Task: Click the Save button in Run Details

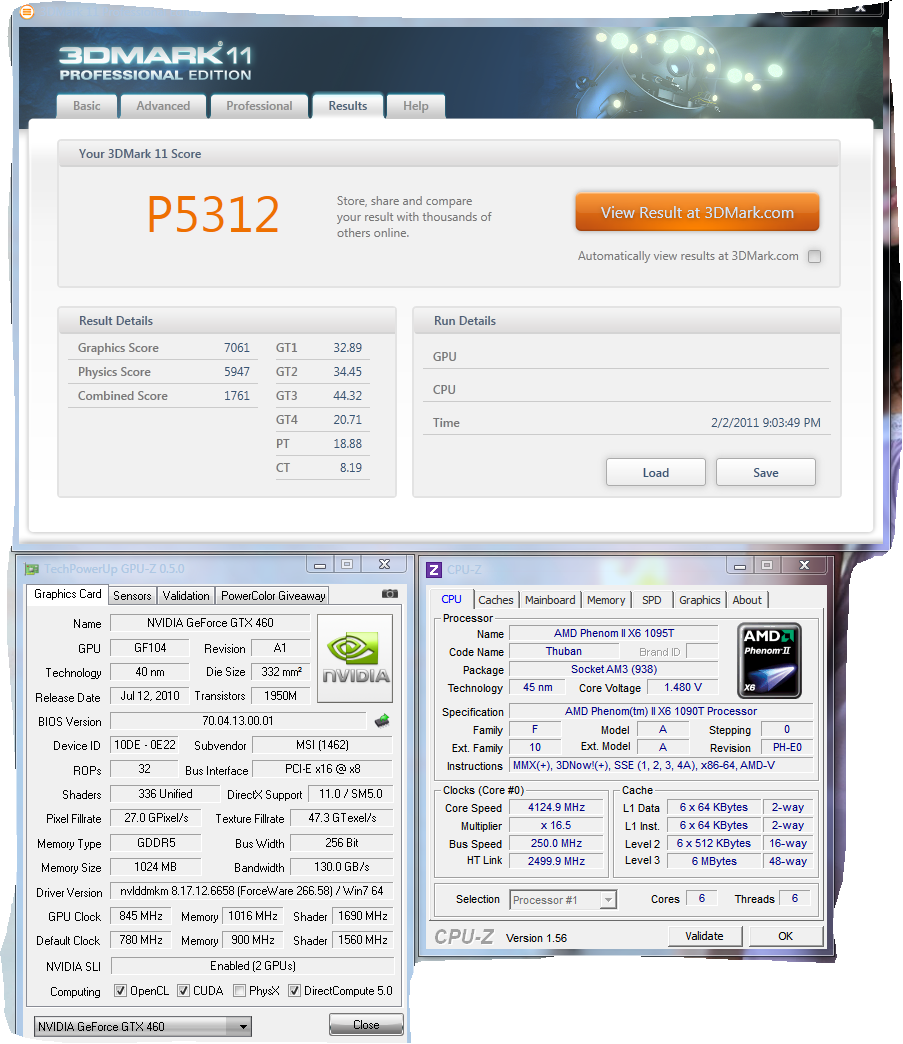Action: pos(766,472)
